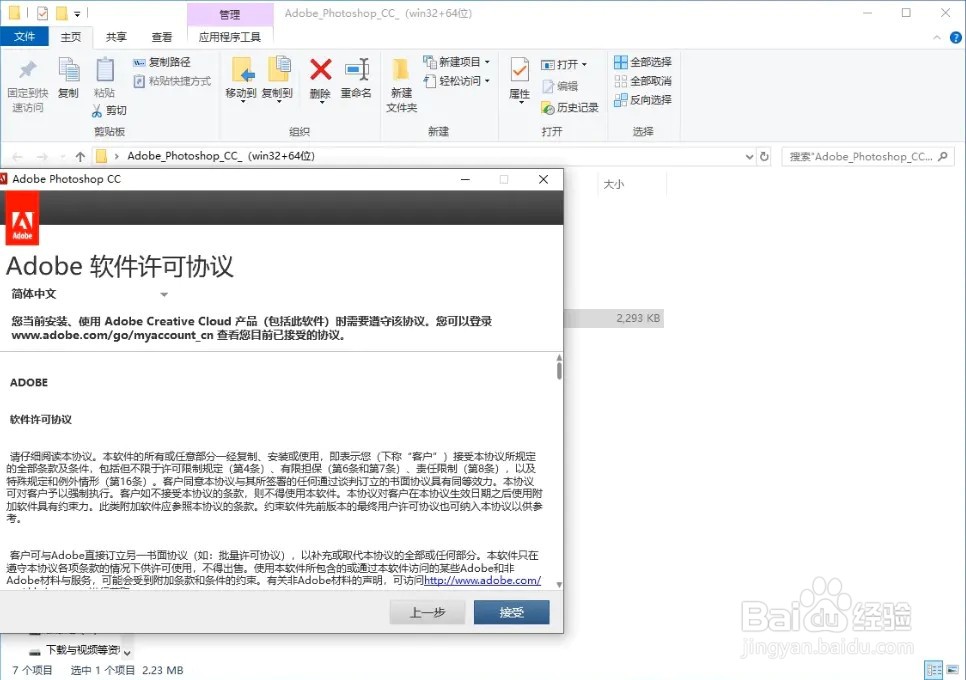This screenshot has width=966, height=680.
Task: Open the Move to folder menu
Action: point(241,78)
